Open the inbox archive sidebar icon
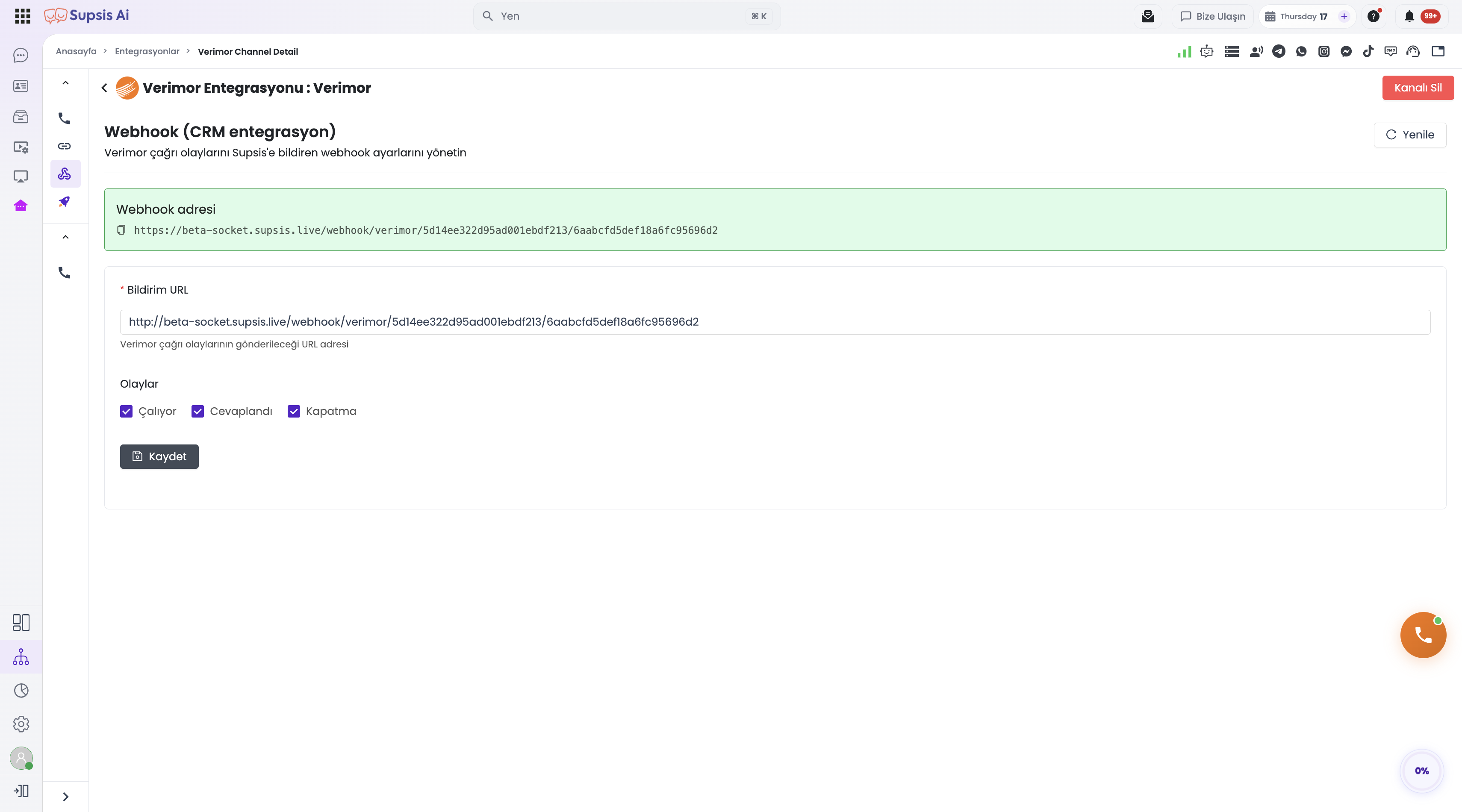Screen dimensions: 1462x812 [x=21, y=117]
